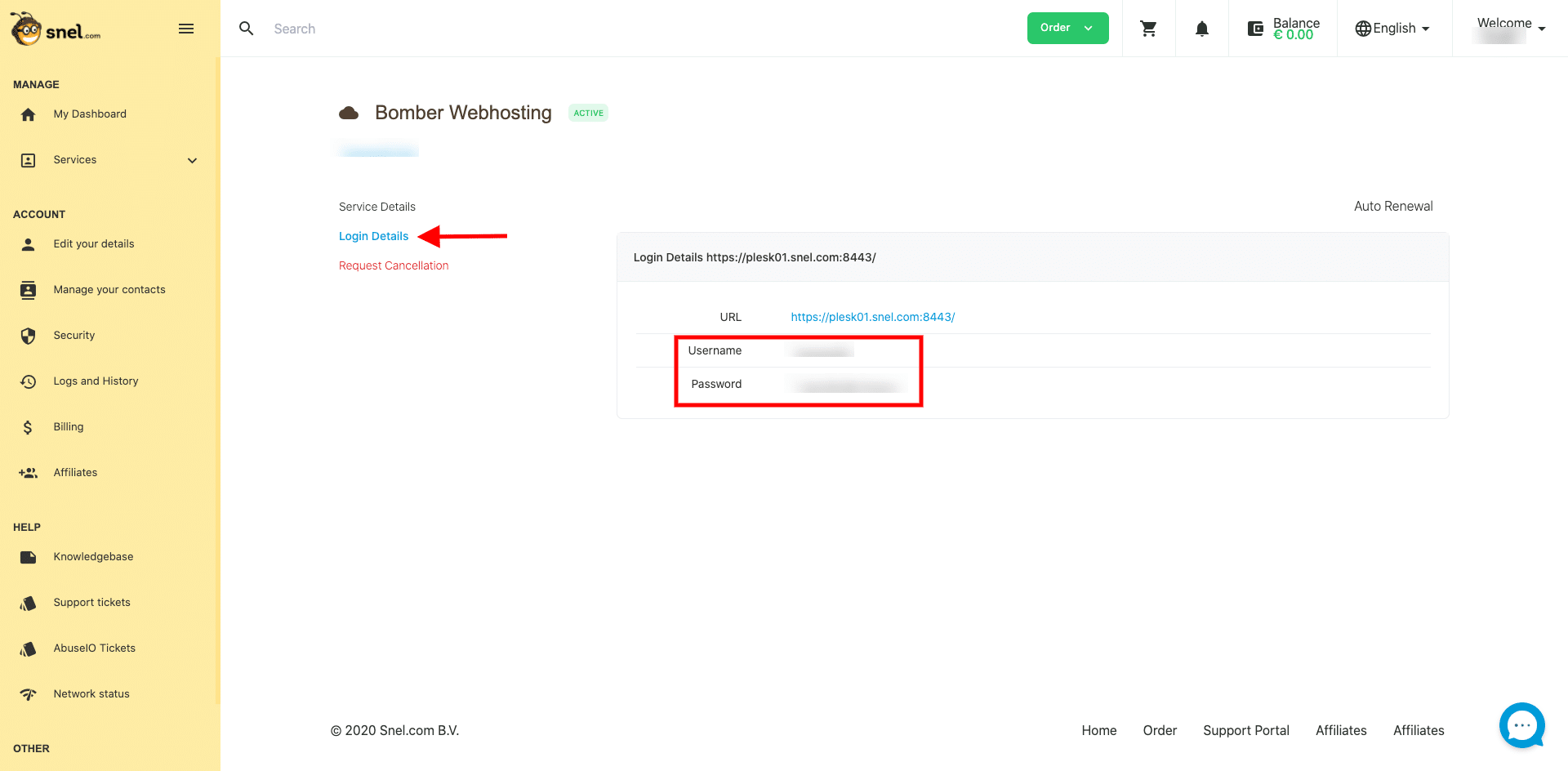Click the Support tickets icon
The width and height of the screenshot is (1568, 771).
click(28, 603)
